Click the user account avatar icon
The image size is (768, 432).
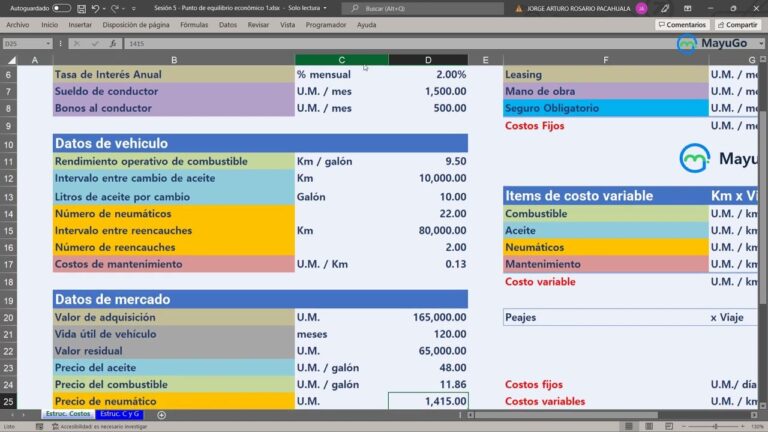(x=641, y=8)
